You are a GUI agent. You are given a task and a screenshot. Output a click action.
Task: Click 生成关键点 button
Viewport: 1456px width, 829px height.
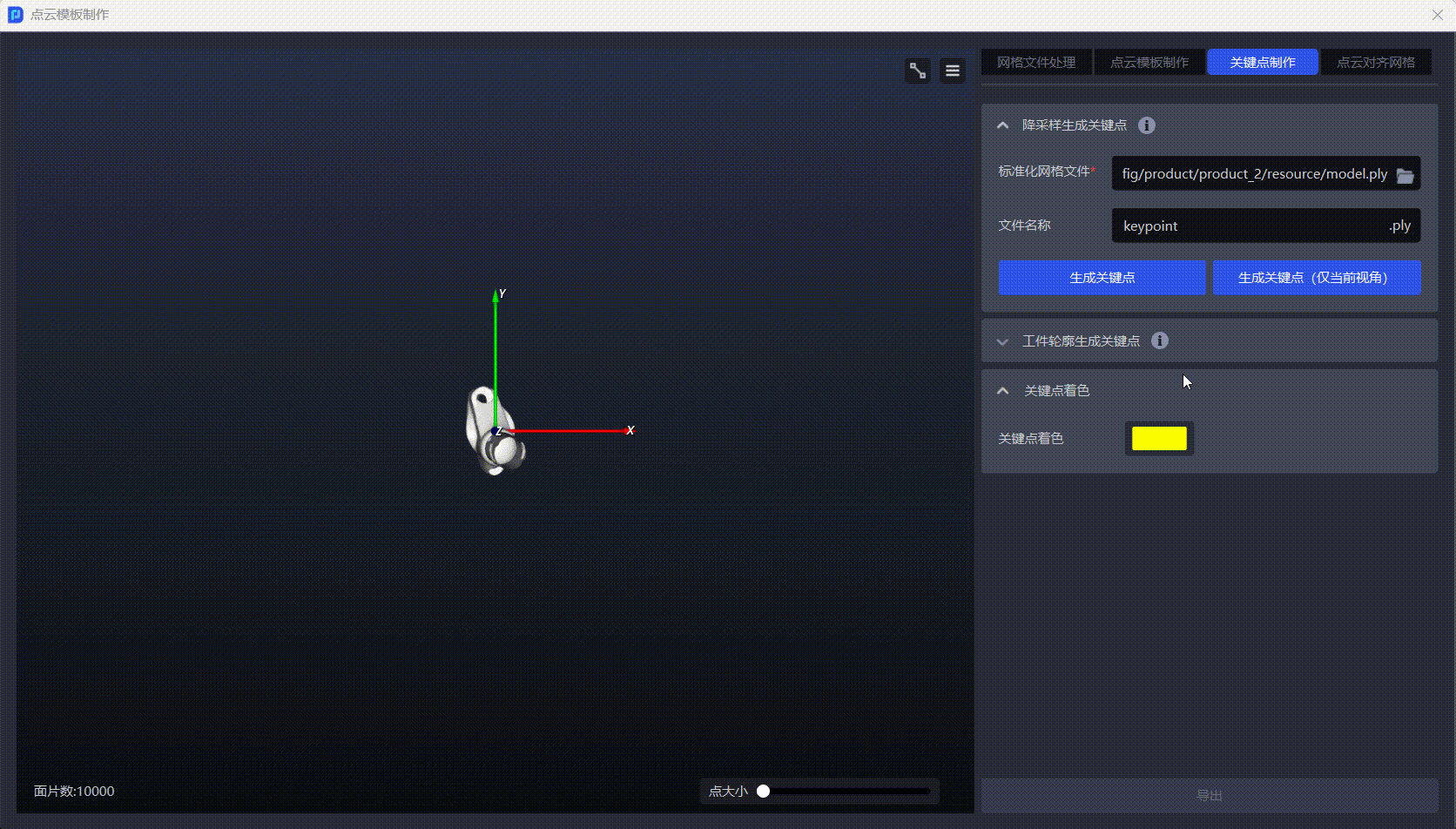[1102, 278]
